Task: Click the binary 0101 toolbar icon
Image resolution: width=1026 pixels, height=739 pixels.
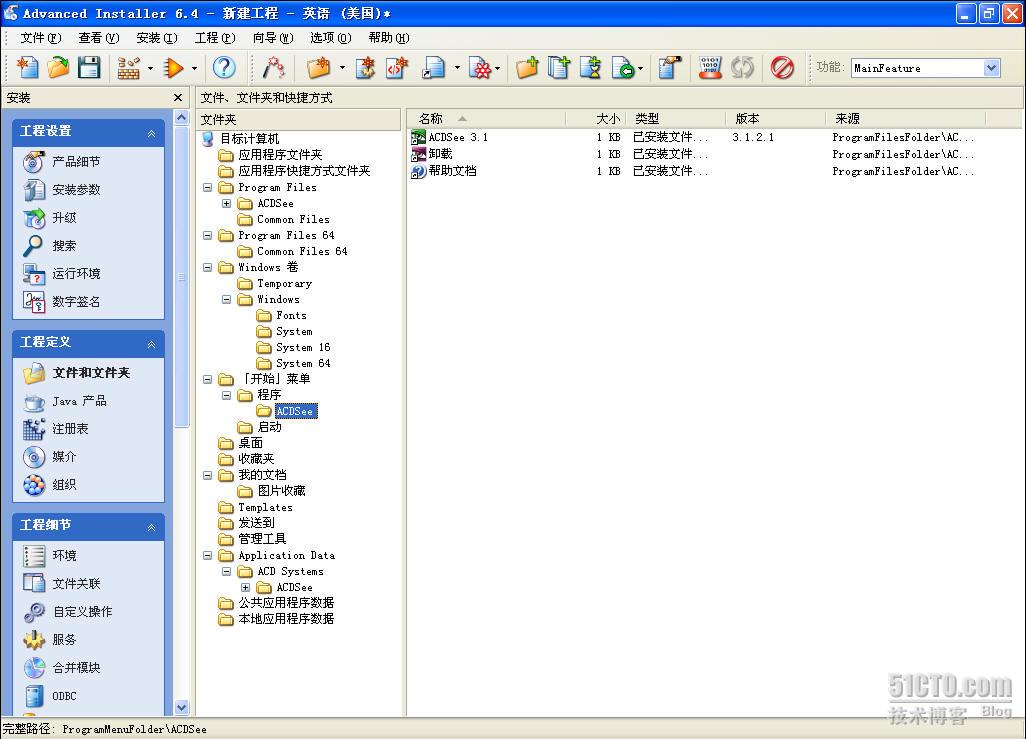Action: [x=710, y=67]
